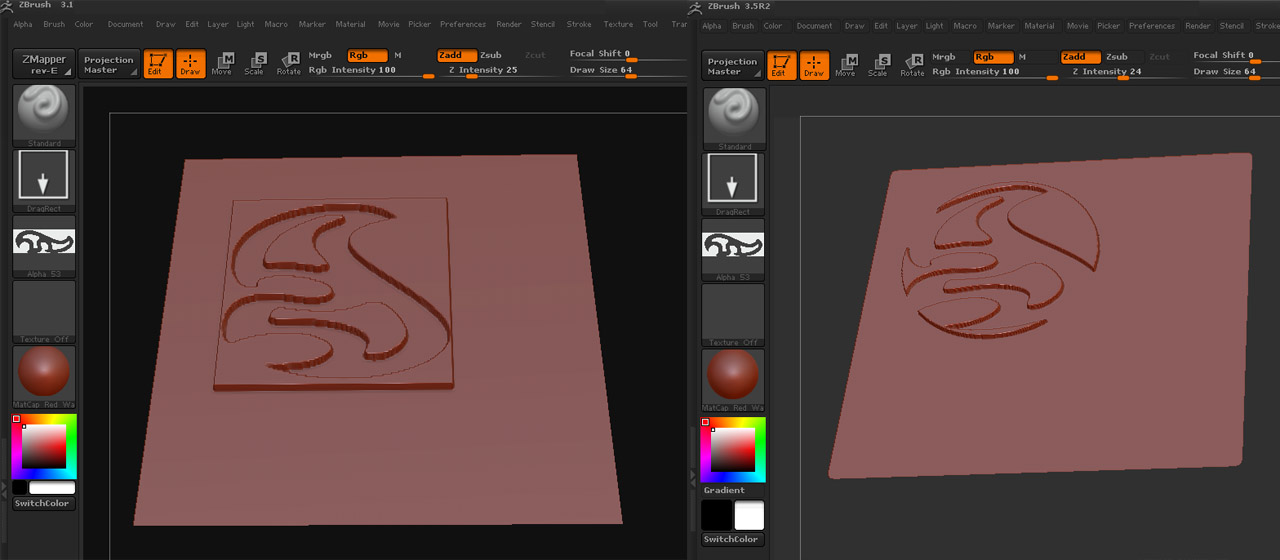The width and height of the screenshot is (1280, 560).
Task: Expand Preferences palette in ZBrush 3.1
Action: tap(463, 24)
